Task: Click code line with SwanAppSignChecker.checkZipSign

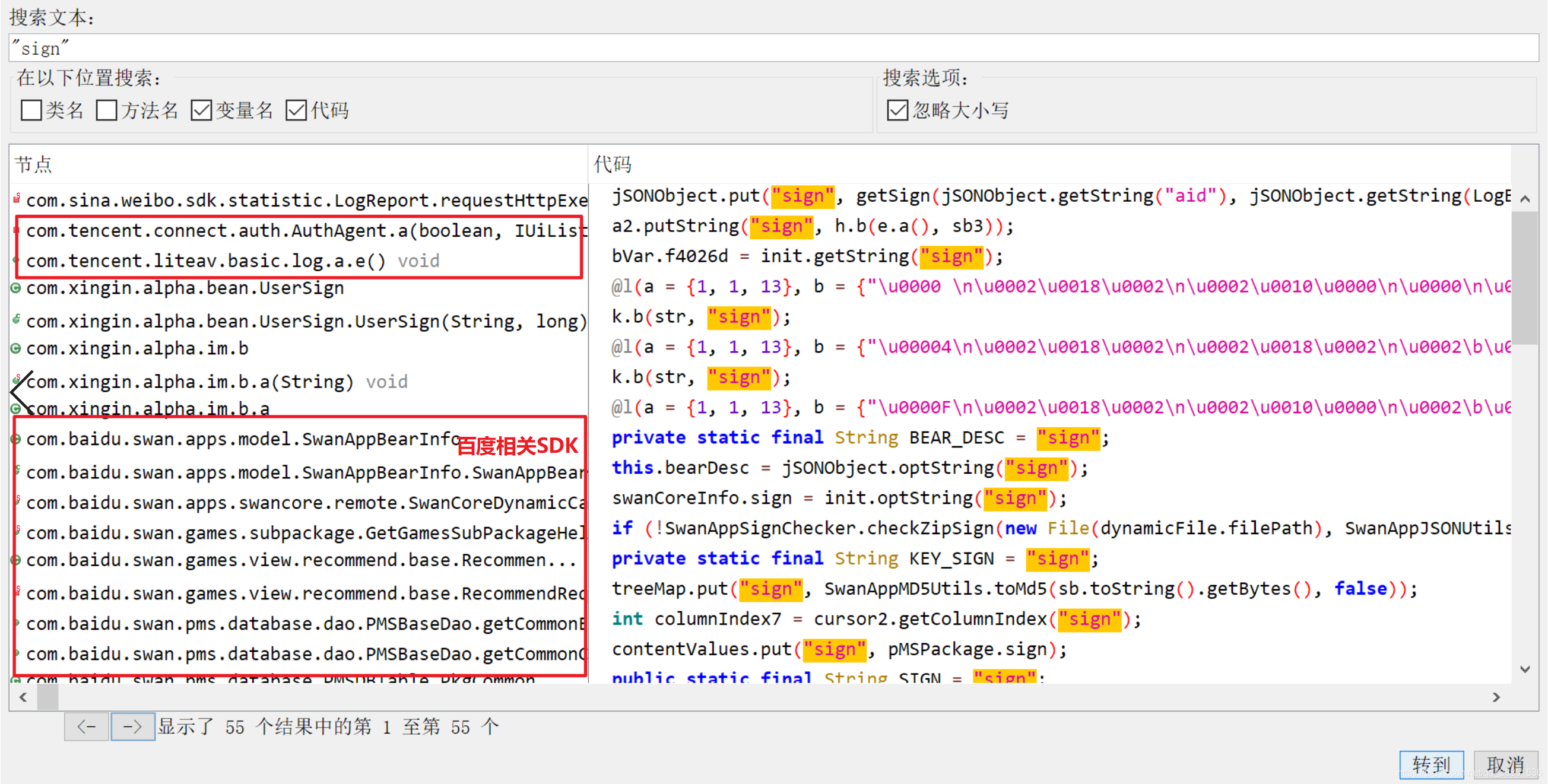Action: [1061, 529]
